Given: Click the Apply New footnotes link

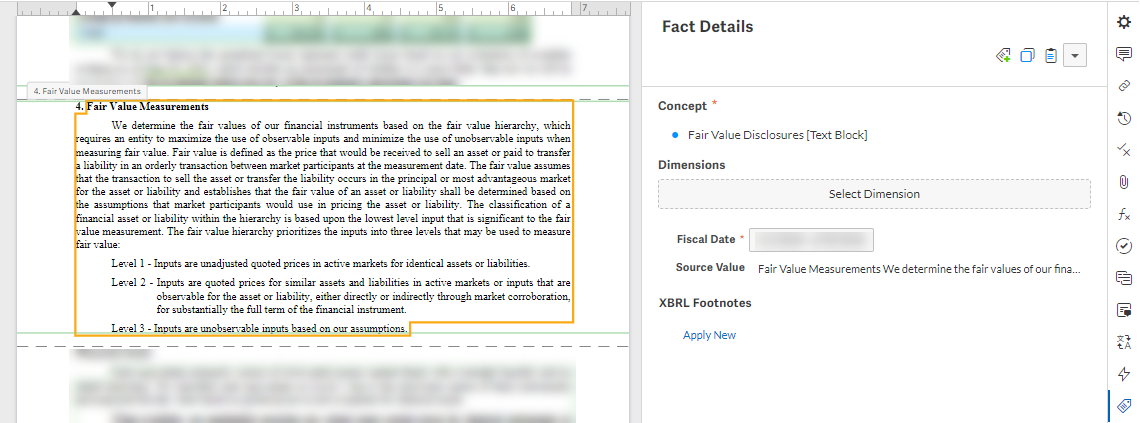Looking at the screenshot, I should point(709,335).
